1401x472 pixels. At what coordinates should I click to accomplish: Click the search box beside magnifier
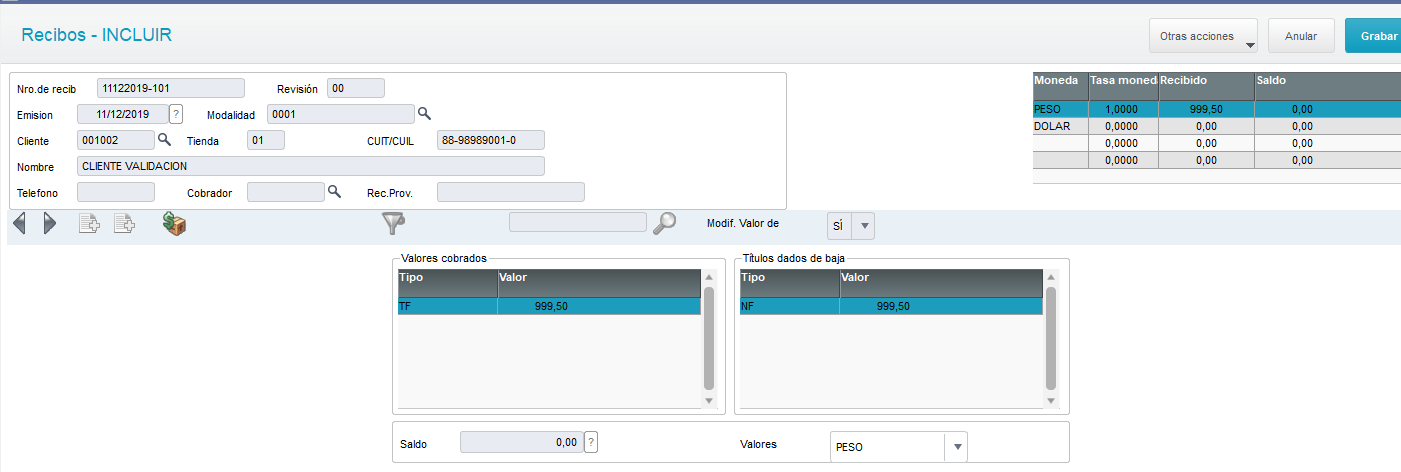point(578,222)
